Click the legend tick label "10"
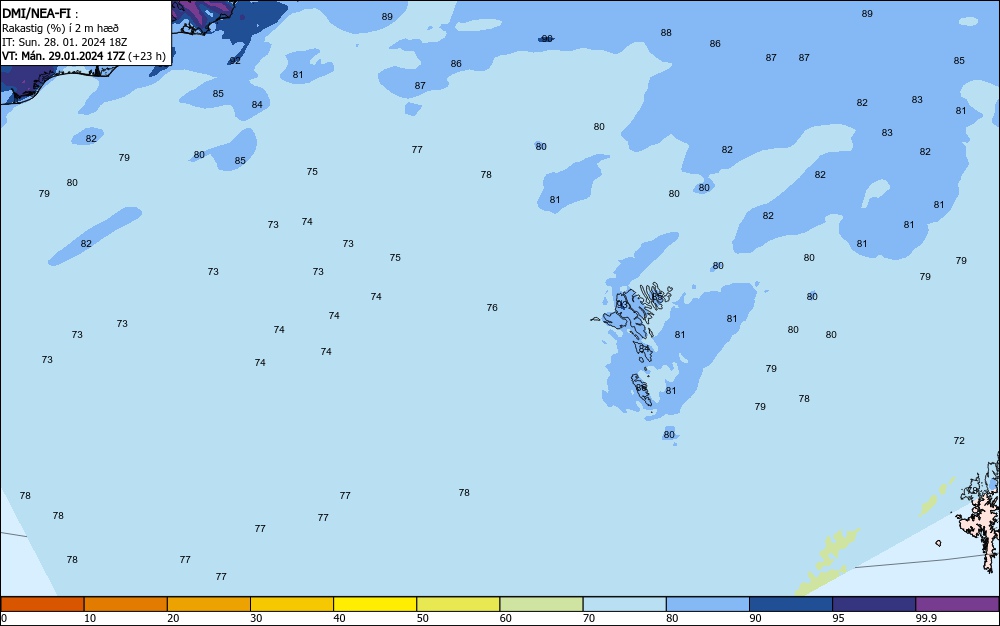The width and height of the screenshot is (1000, 626). pos(90,618)
